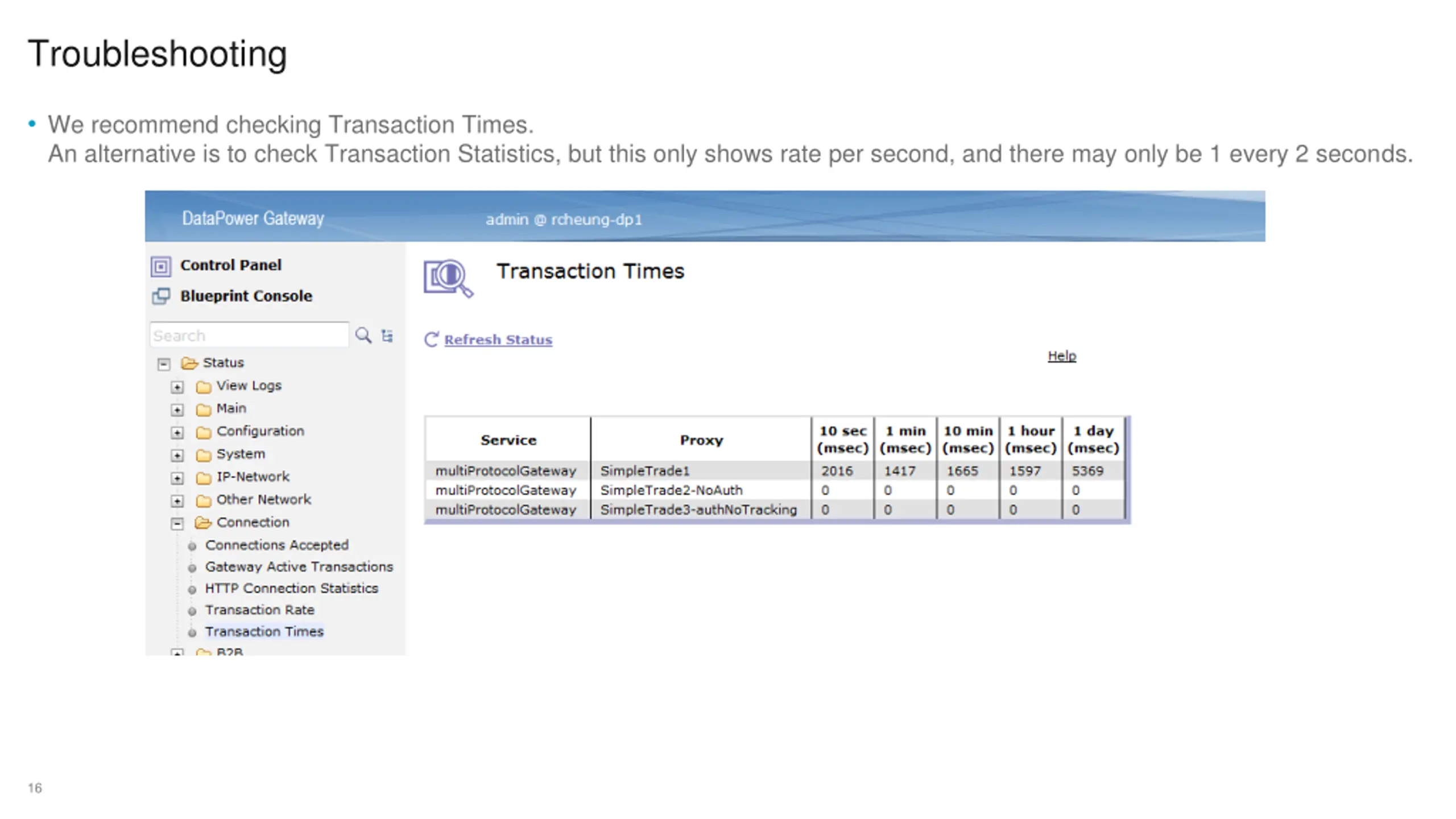The width and height of the screenshot is (1456, 819).
Task: Expand the View Logs node
Action: (x=177, y=387)
